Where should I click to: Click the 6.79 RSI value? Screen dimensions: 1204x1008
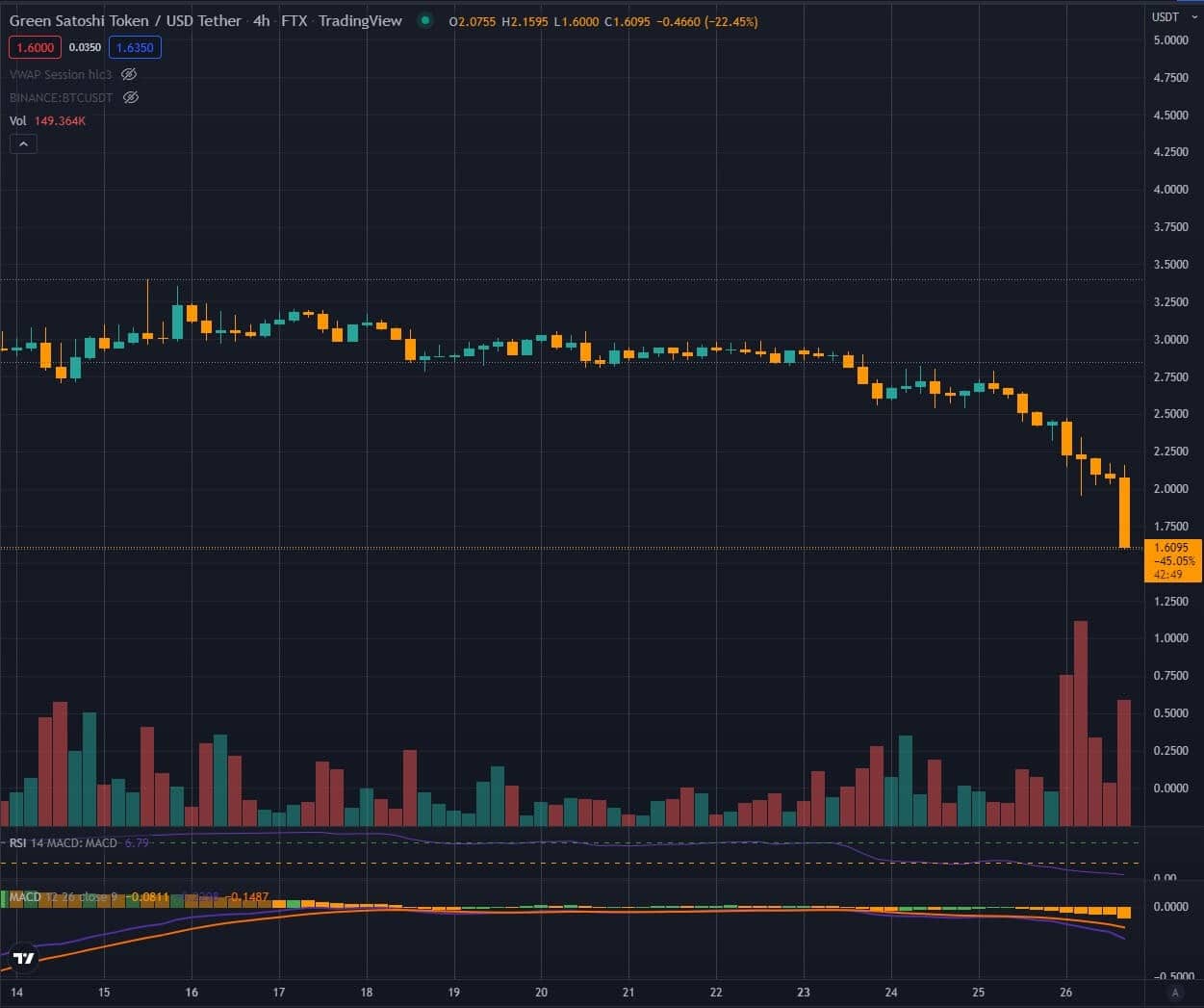click(x=137, y=842)
